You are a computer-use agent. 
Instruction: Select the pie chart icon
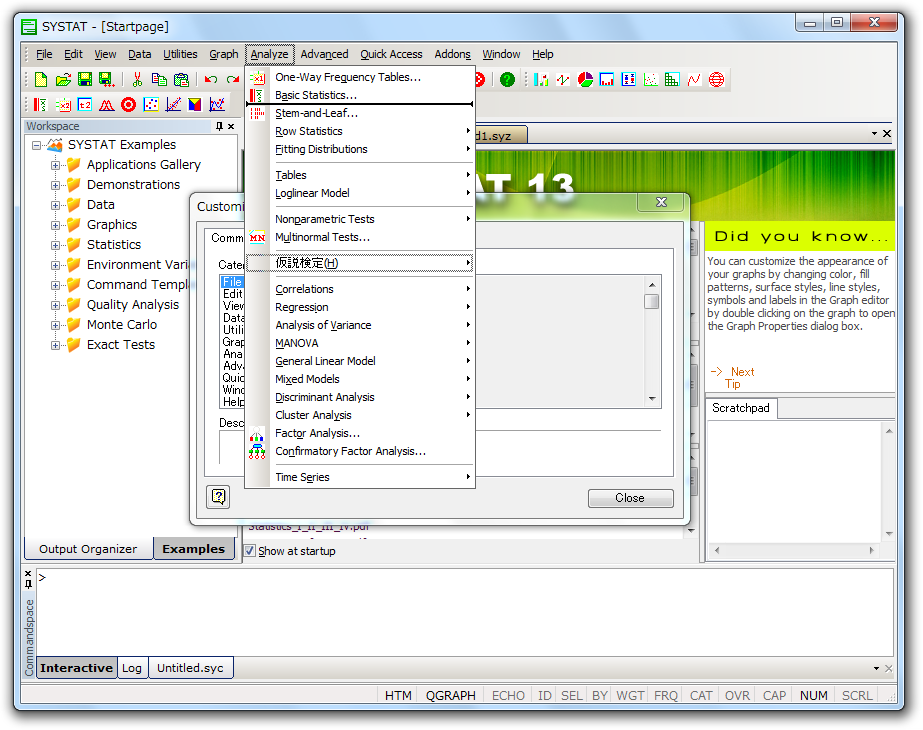click(585, 79)
